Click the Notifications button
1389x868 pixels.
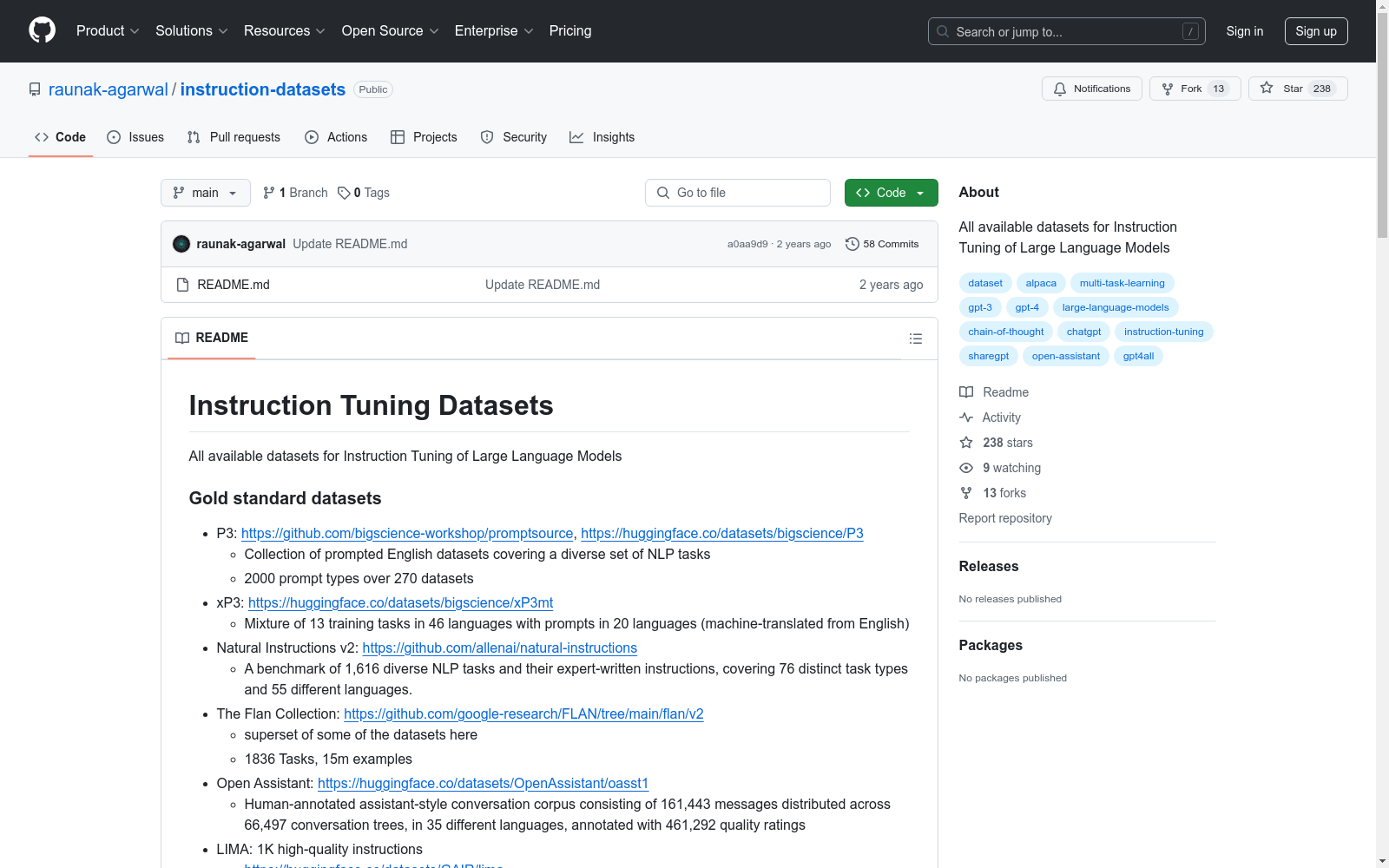1092,89
